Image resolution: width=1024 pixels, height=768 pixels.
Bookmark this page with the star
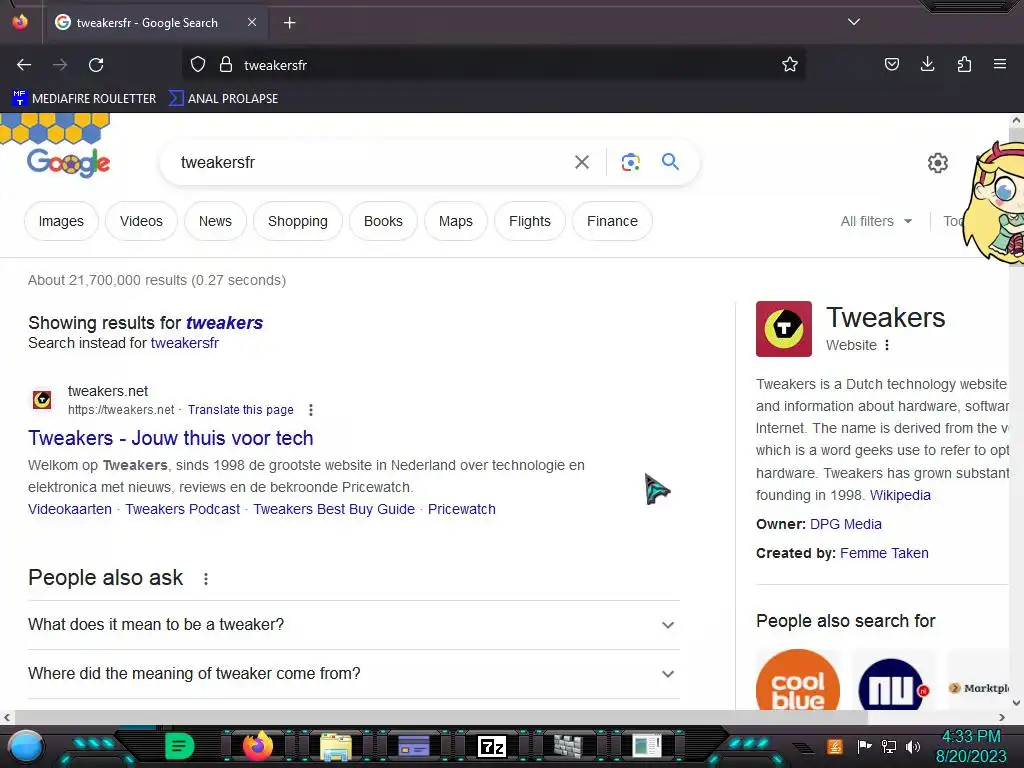[790, 65]
